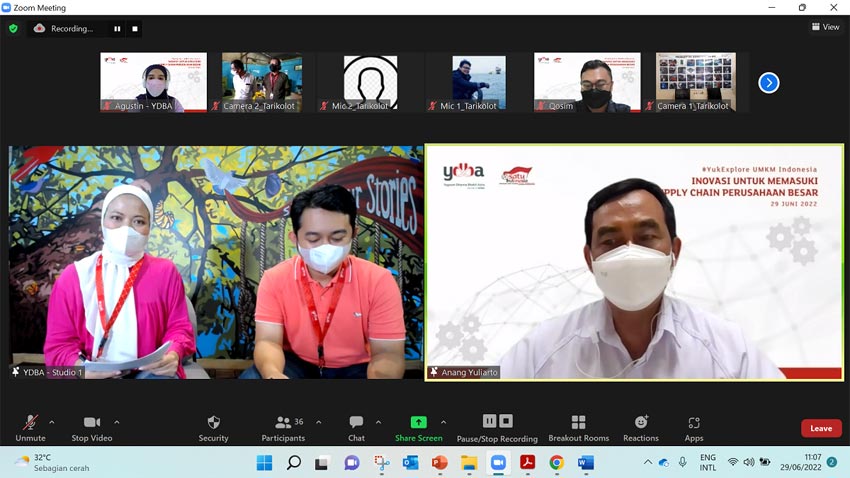Select Qosim video thumbnail
Screen dimensions: 850x478
(587, 82)
